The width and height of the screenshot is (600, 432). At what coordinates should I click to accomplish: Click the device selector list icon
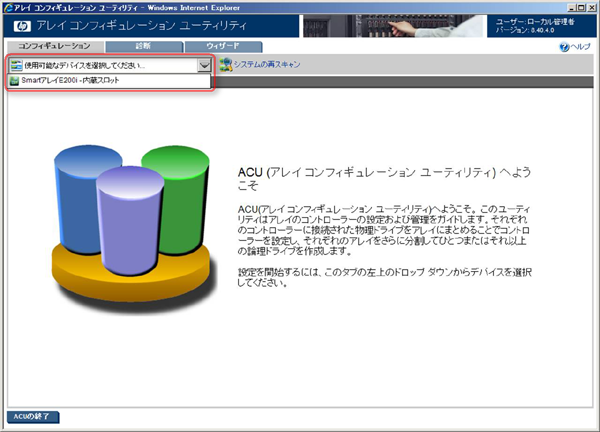[16, 65]
